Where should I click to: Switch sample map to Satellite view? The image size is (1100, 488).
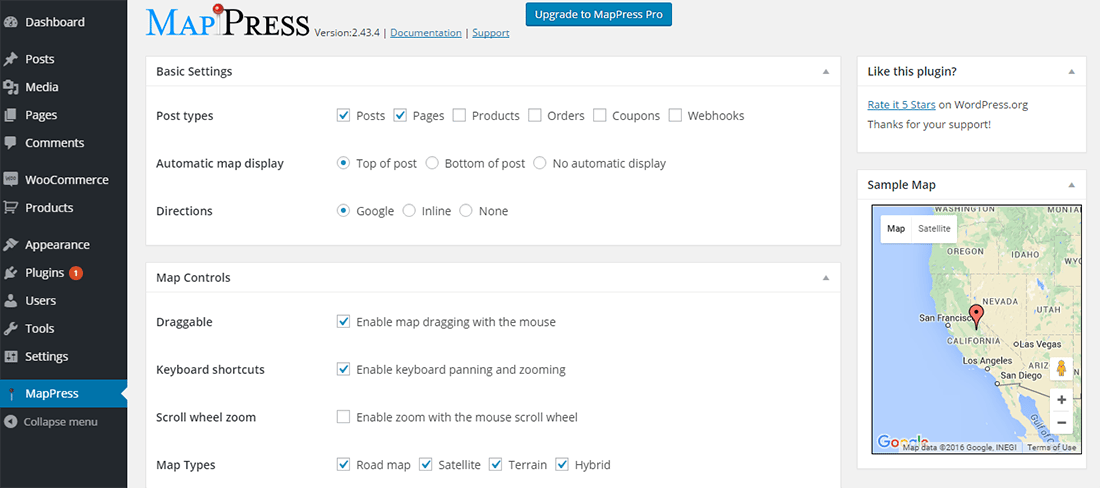coord(934,229)
